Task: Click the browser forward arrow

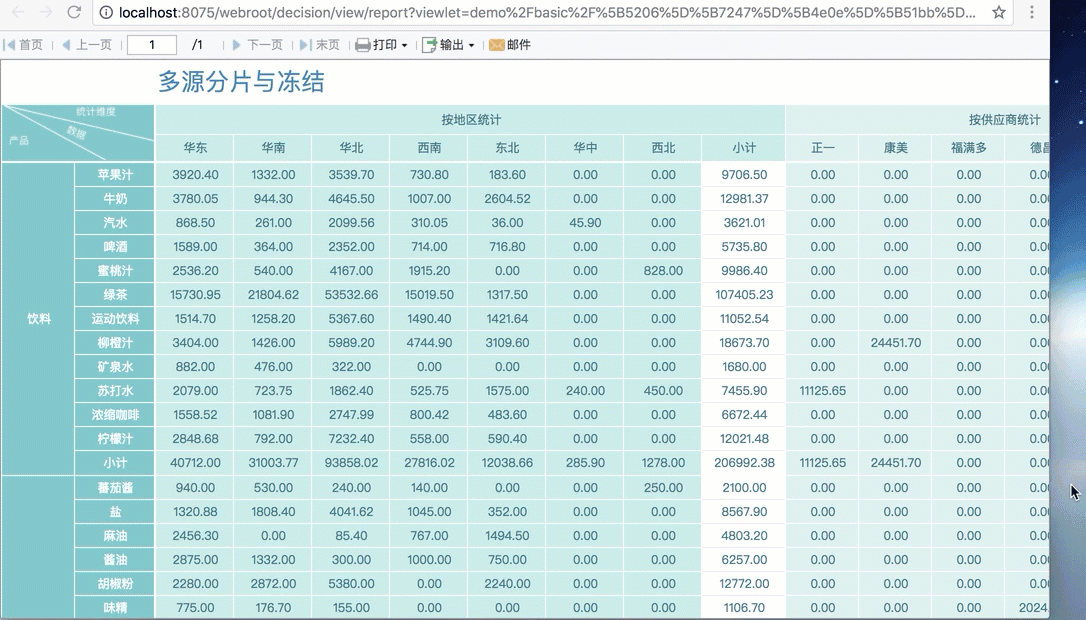Action: coord(46,12)
